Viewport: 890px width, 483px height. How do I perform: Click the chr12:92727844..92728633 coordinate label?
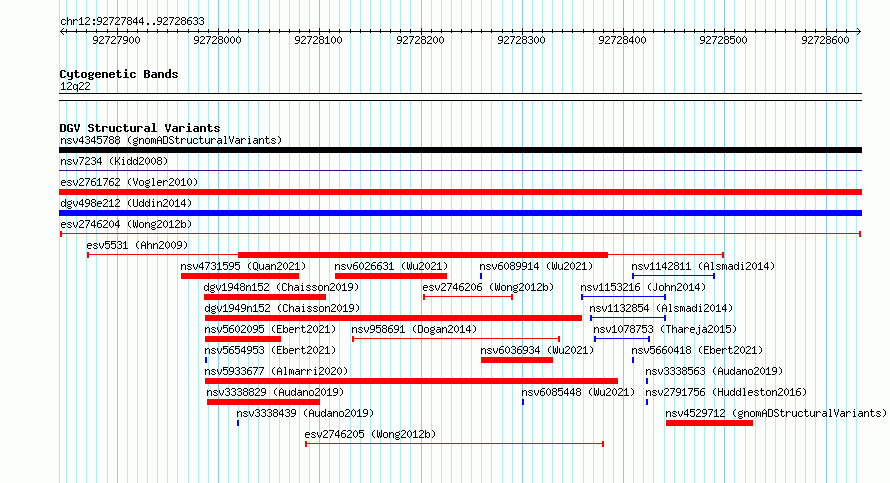132,22
